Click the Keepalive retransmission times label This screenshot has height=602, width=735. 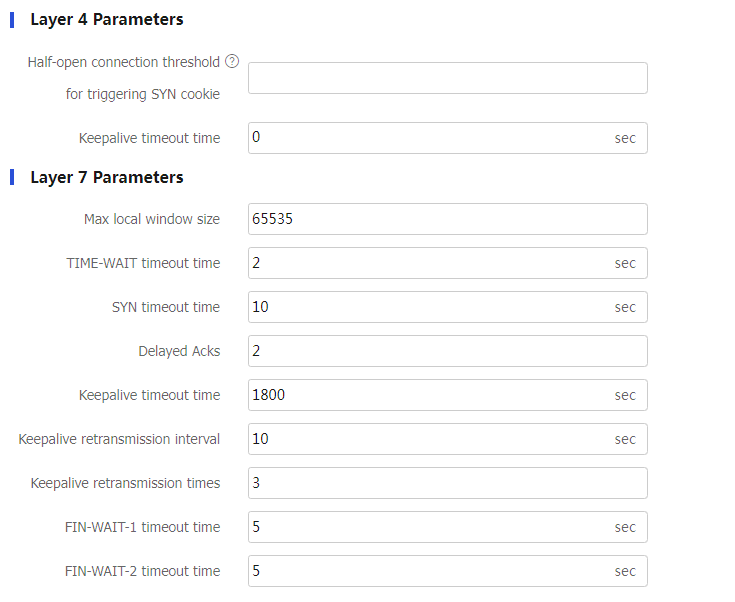click(125, 483)
